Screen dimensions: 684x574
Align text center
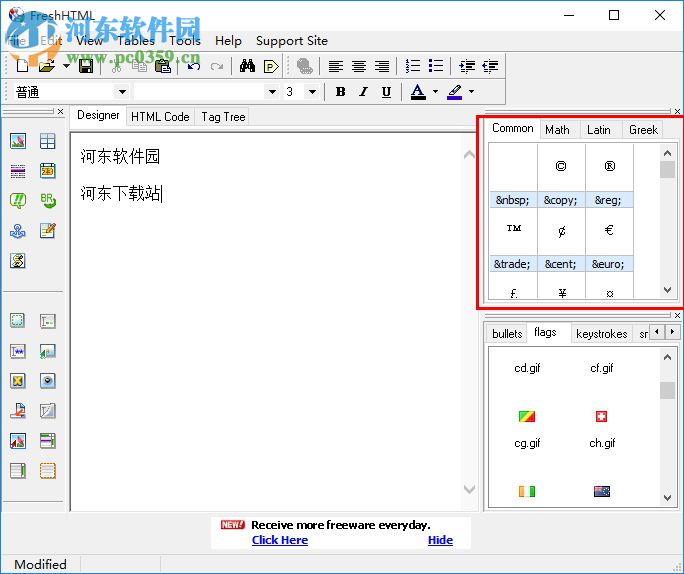[x=359, y=66]
